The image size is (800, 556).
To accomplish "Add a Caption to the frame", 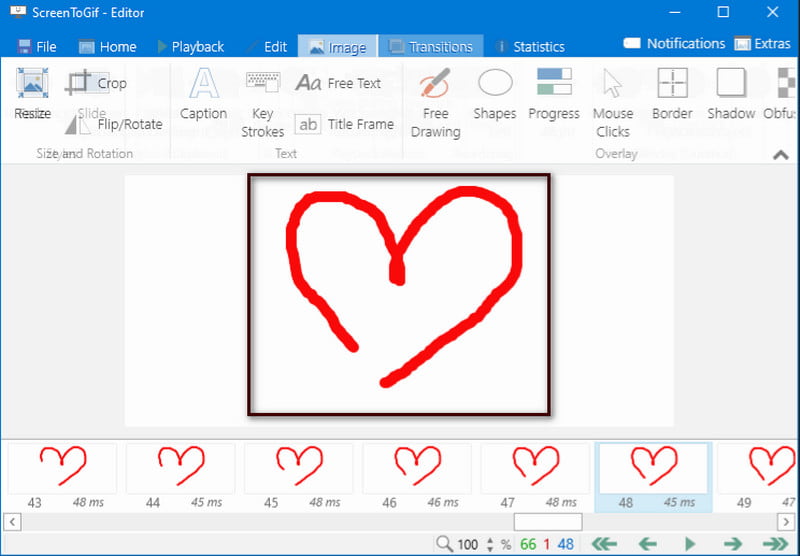I will [204, 95].
